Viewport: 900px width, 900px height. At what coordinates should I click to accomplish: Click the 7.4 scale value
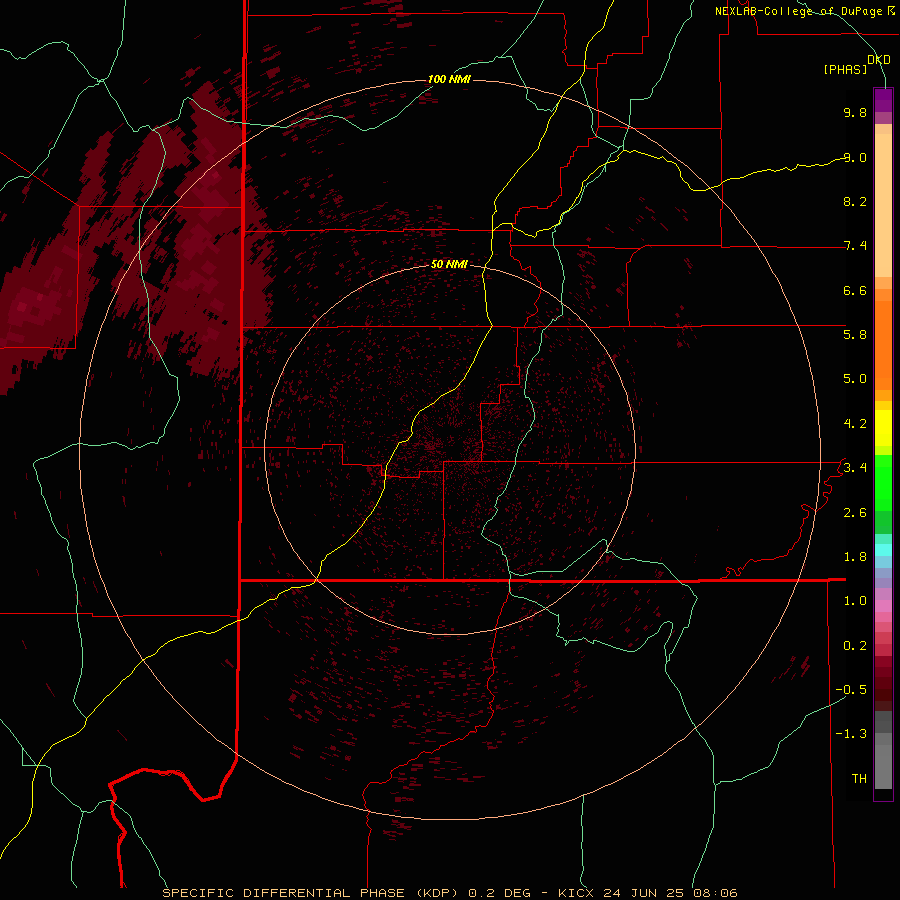[855, 246]
